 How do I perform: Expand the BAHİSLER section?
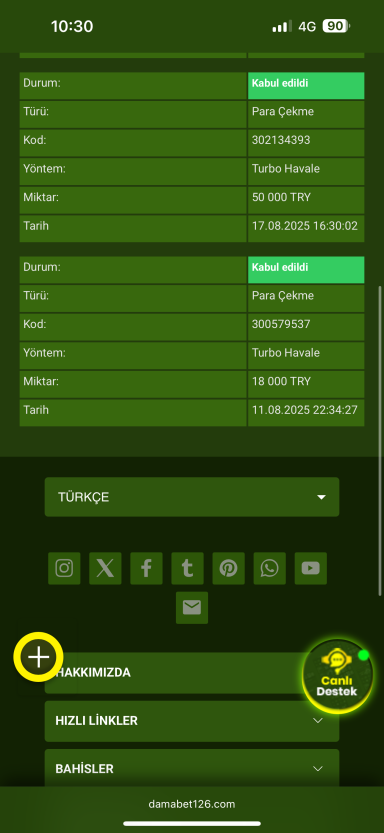[x=192, y=769]
